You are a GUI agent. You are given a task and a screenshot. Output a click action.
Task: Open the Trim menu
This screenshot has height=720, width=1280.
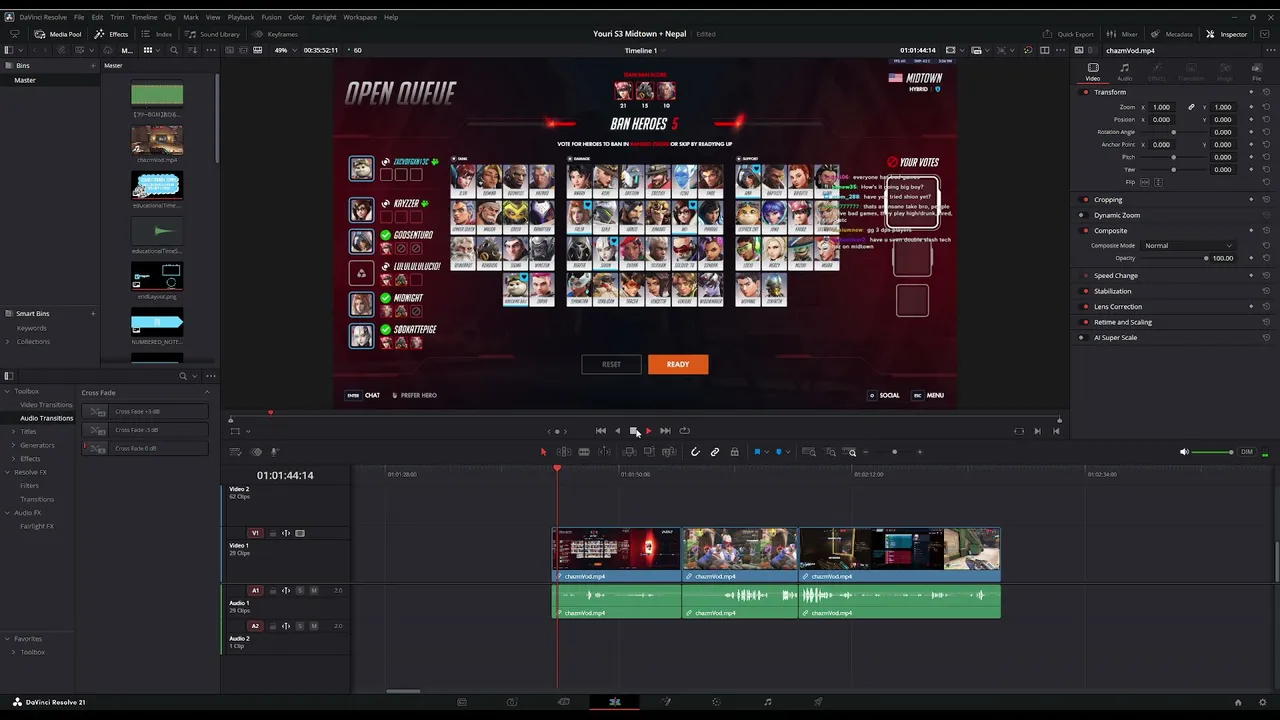[x=117, y=17]
